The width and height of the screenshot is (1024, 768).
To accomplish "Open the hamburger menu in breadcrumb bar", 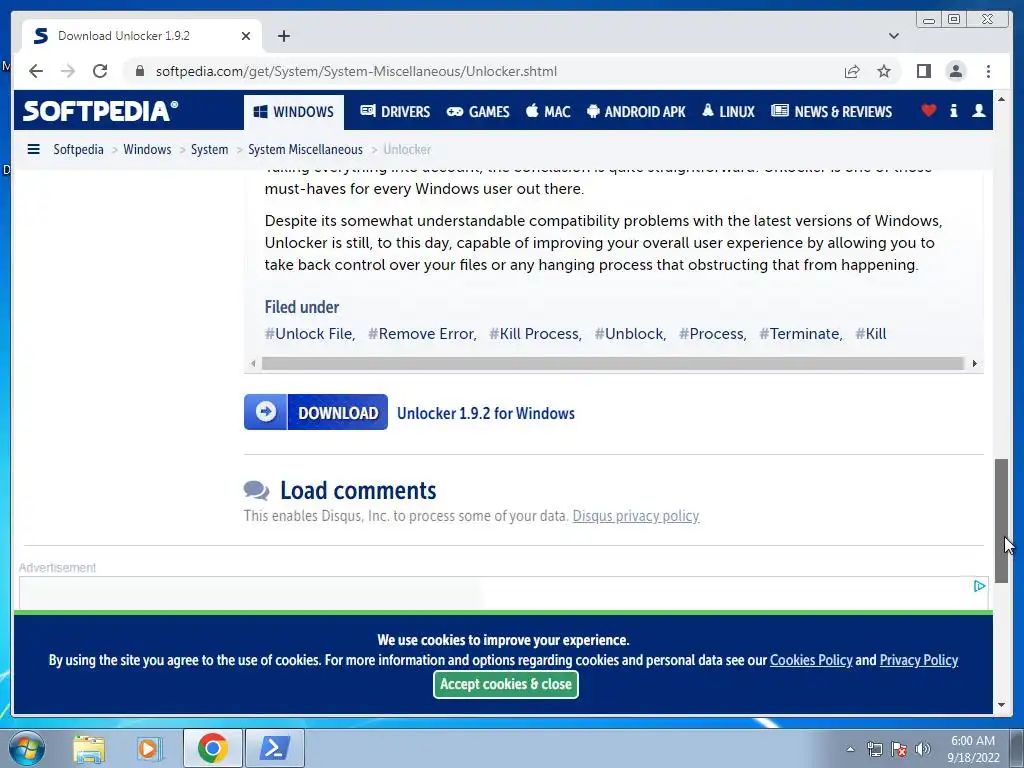I will click(x=33, y=150).
